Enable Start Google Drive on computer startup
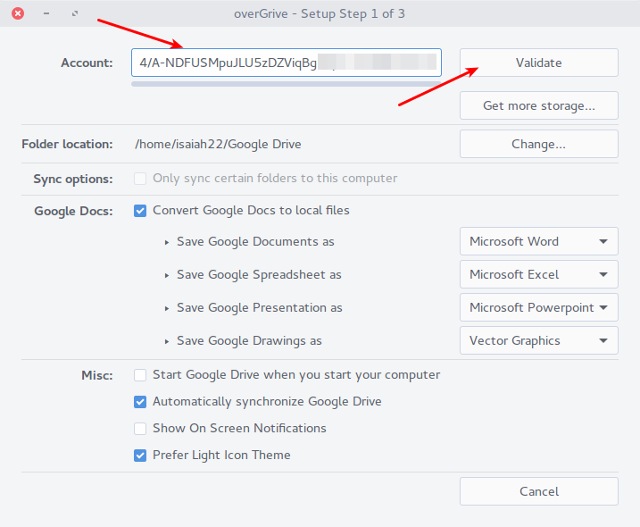This screenshot has width=640, height=527. tap(140, 375)
